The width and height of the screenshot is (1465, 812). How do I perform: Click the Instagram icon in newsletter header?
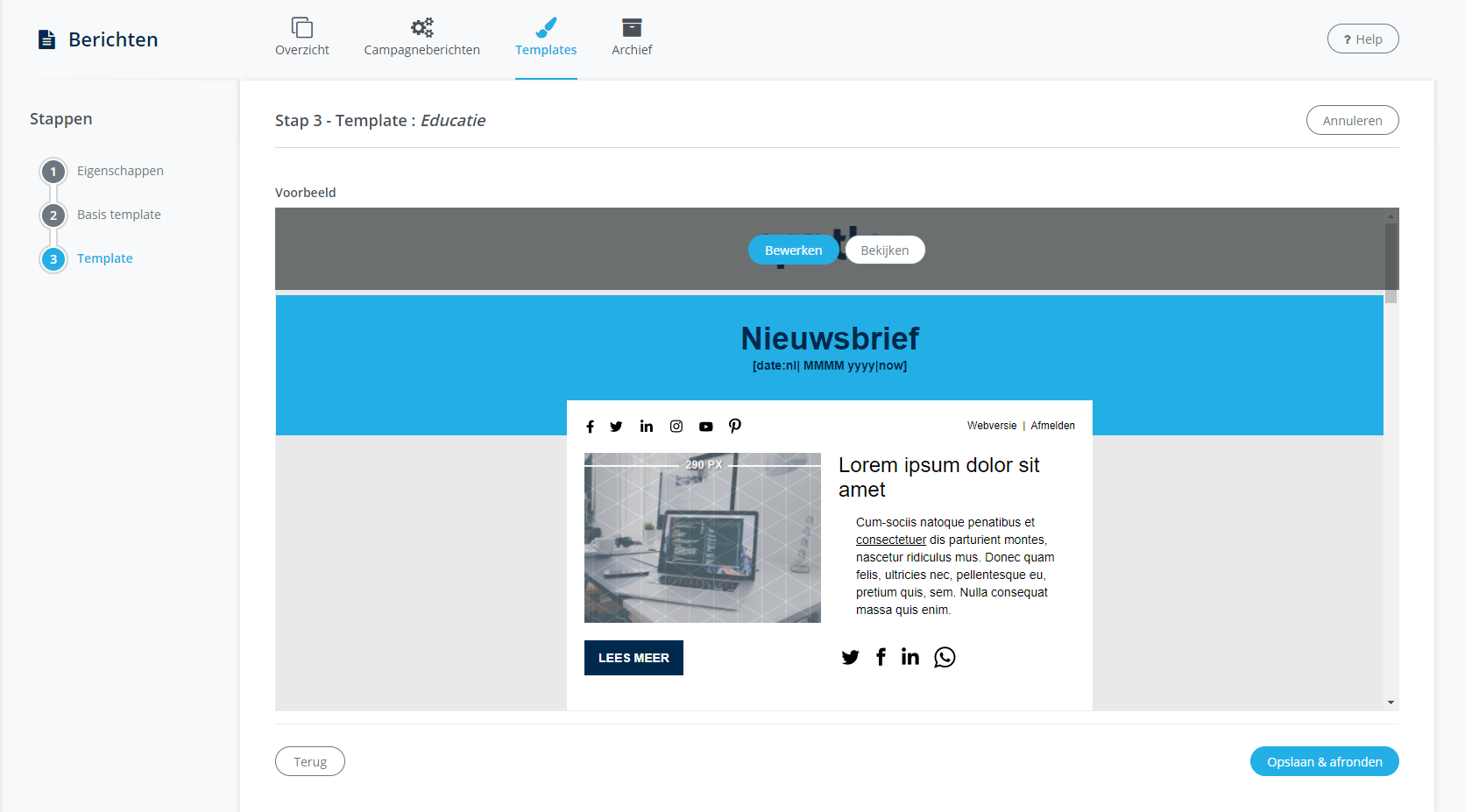click(x=676, y=427)
